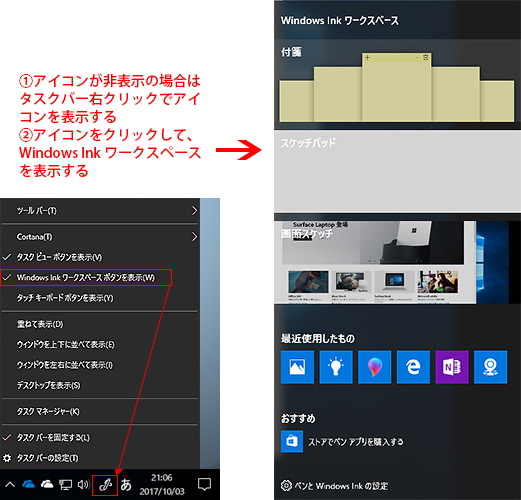Expand the arrow next to Cortana(T)

point(194,237)
